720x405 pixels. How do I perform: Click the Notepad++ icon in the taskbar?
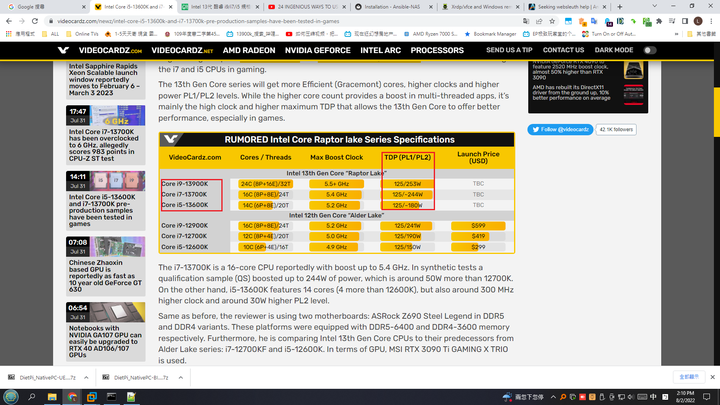pos(131,397)
